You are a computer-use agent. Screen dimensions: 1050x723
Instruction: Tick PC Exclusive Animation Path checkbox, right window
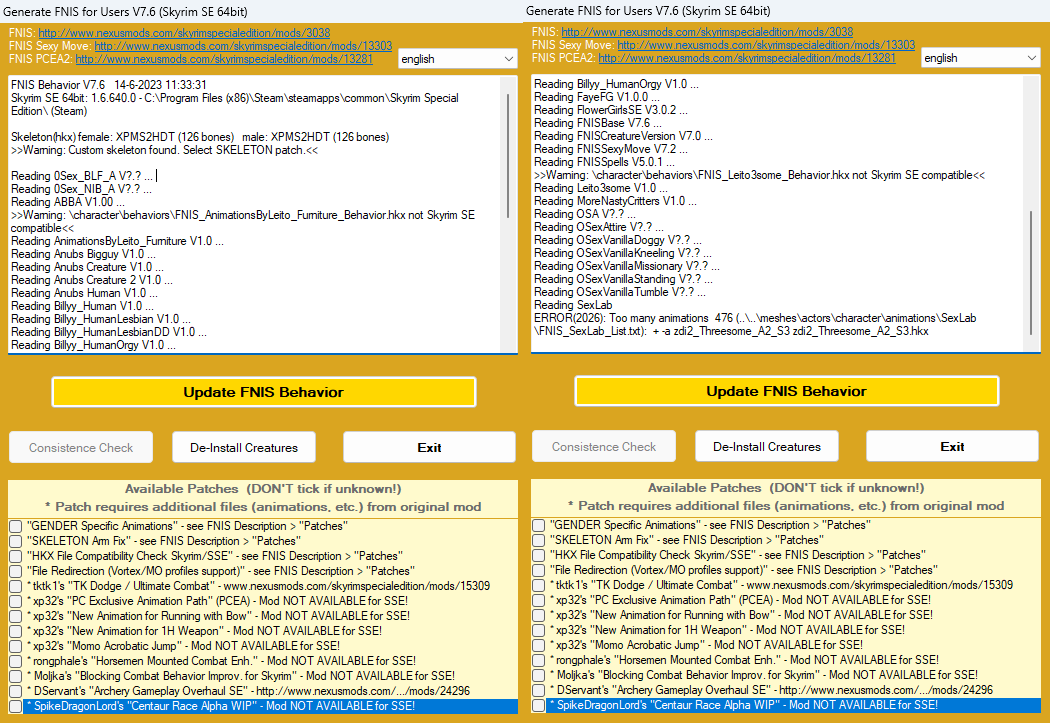tap(539, 600)
